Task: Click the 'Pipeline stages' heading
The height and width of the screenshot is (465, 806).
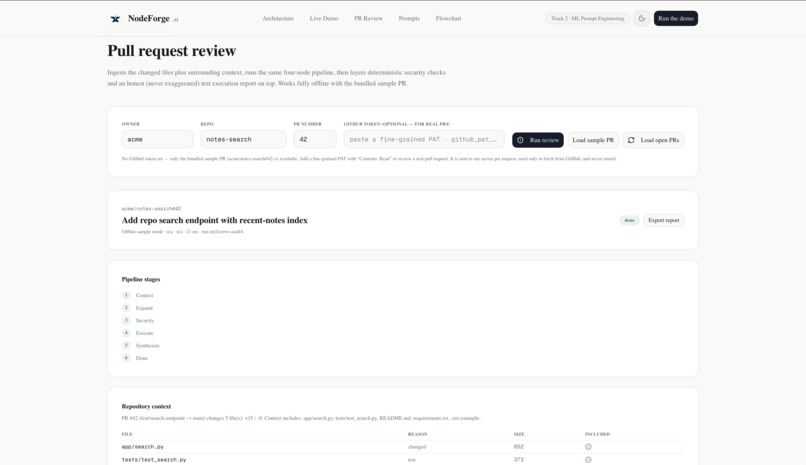Action: tap(141, 279)
